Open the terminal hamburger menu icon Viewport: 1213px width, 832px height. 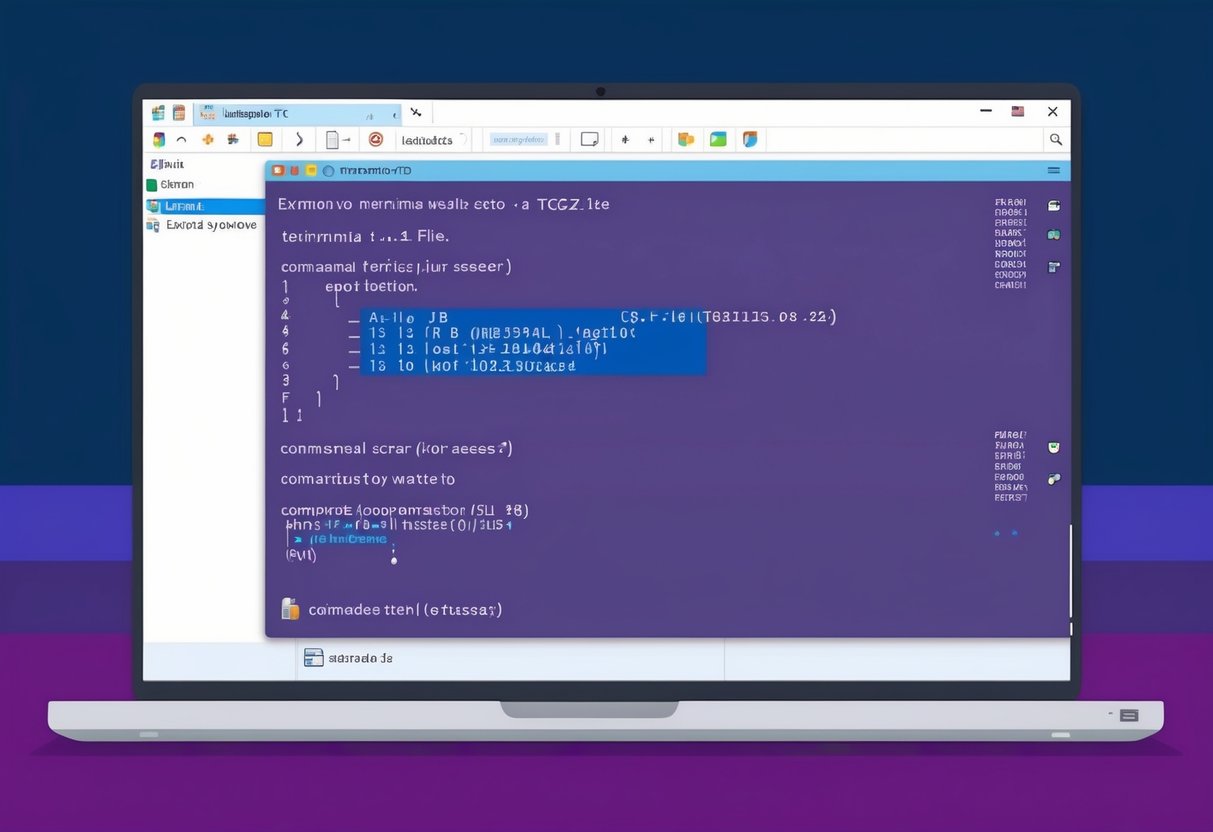pyautogui.click(x=1053, y=170)
